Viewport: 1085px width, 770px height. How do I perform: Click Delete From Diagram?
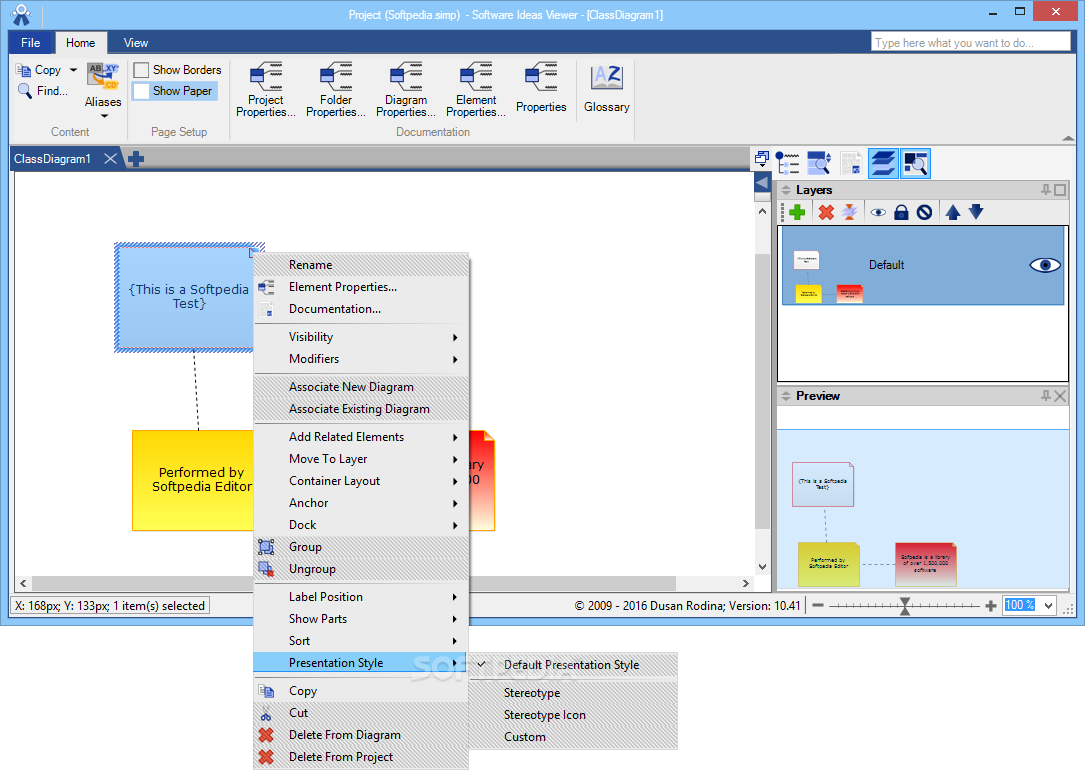(x=361, y=735)
